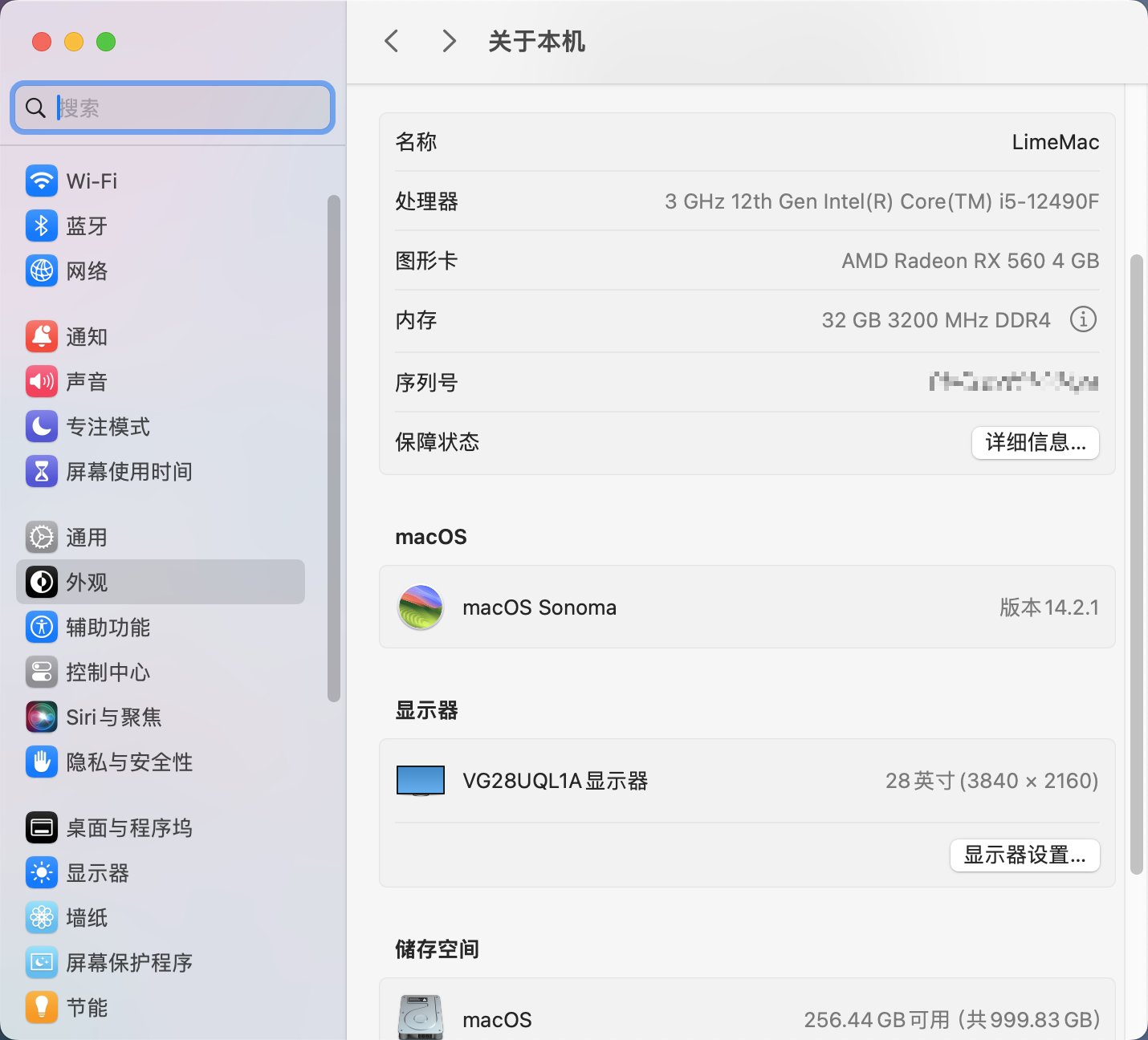This screenshot has height=1040, width=1148.
Task: Click the Bluetooth (蓝牙) icon
Action: click(x=42, y=225)
